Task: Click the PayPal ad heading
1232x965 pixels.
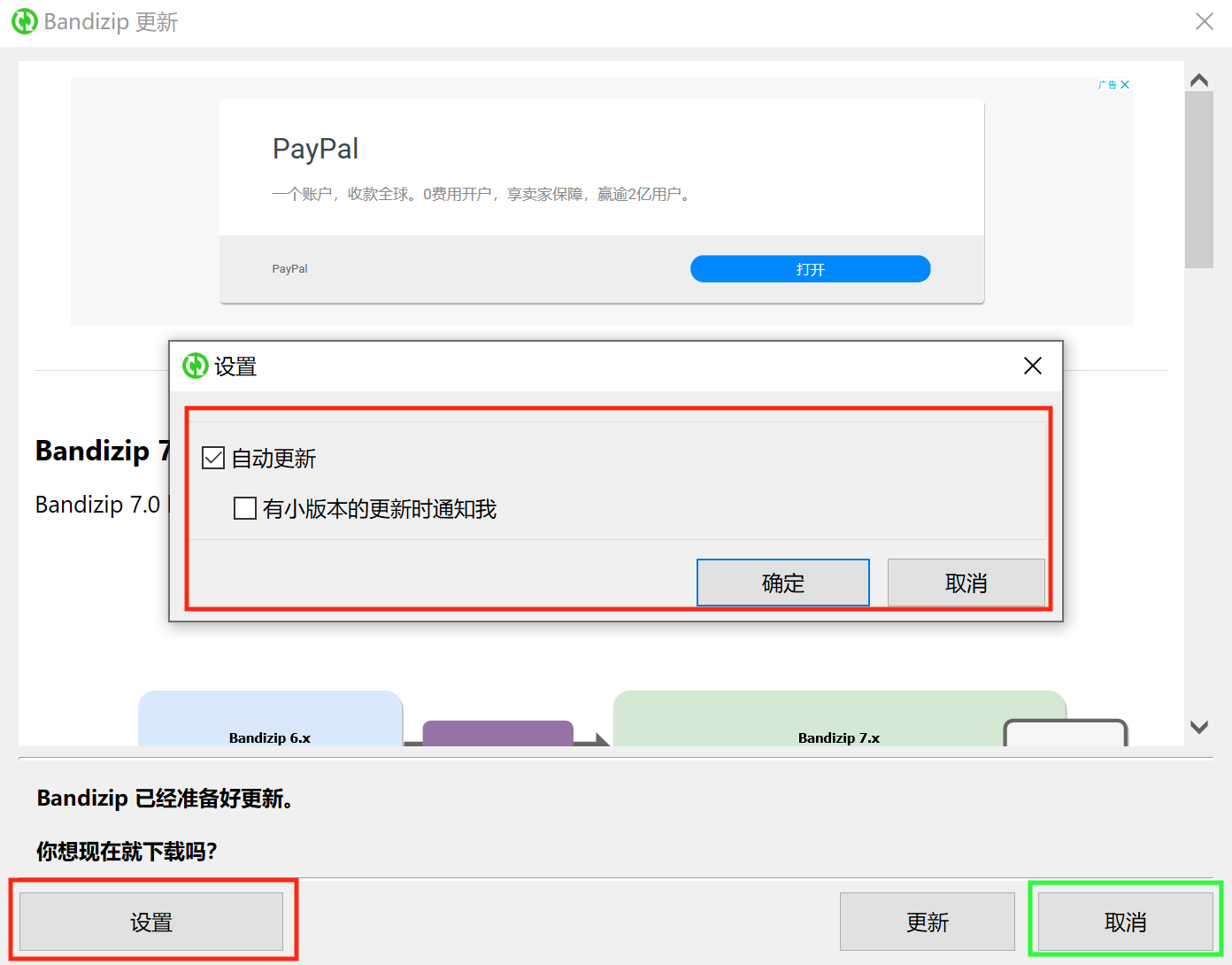Action: (x=315, y=149)
